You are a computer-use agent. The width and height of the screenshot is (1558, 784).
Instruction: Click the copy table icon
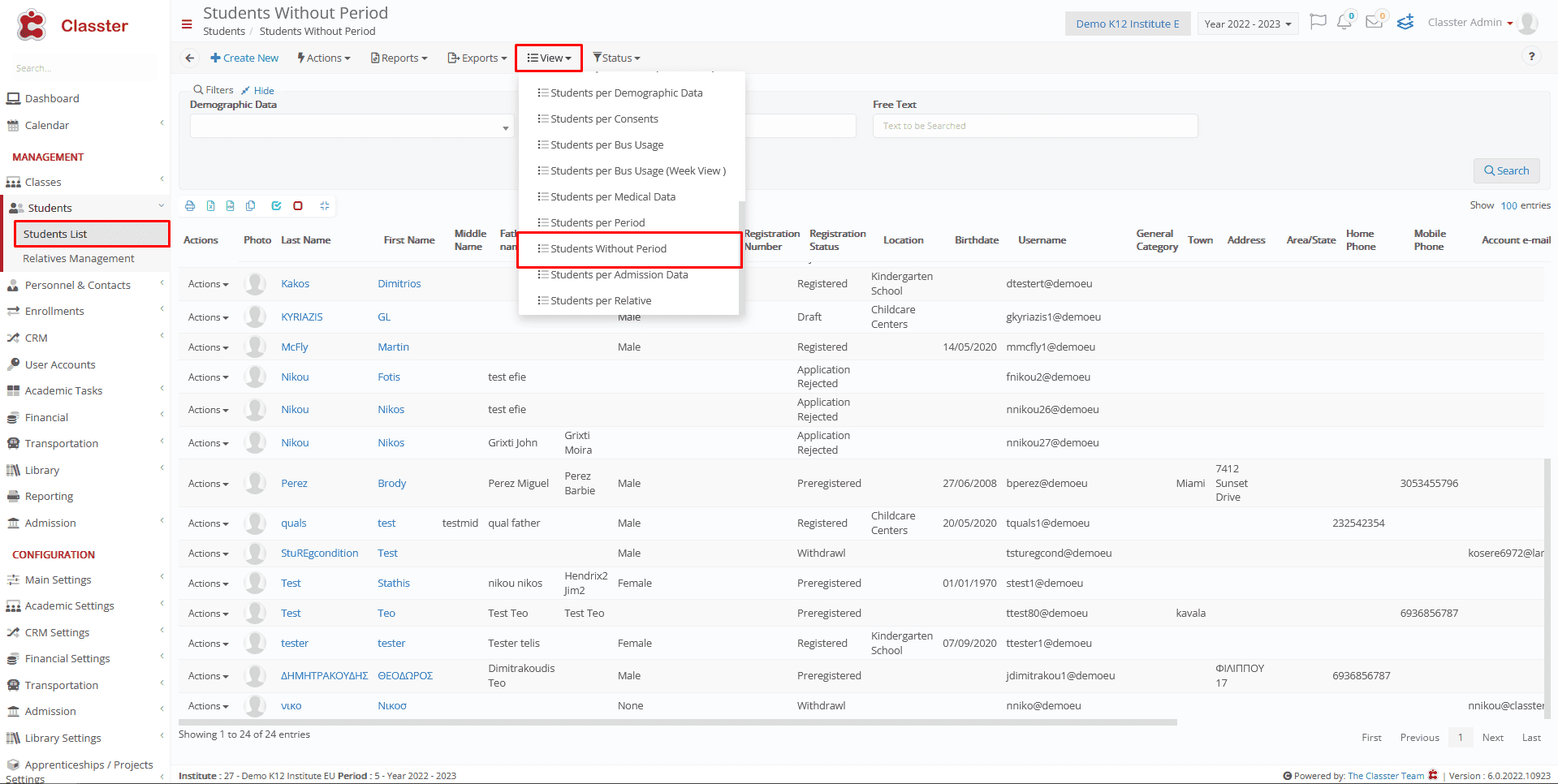point(251,206)
